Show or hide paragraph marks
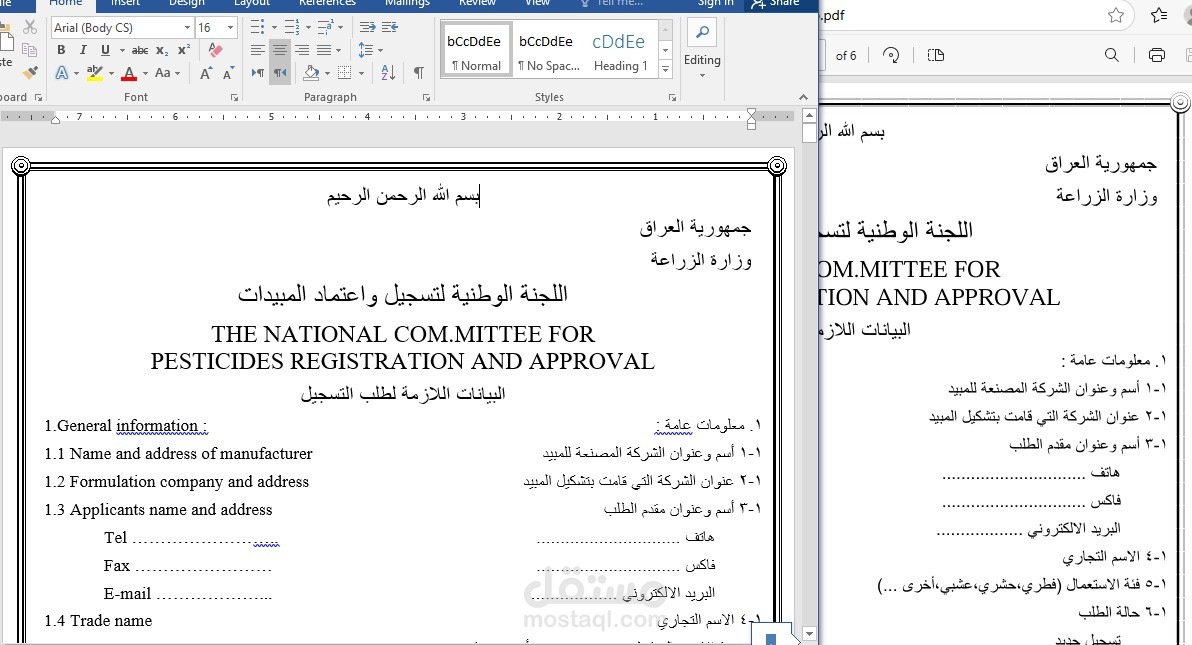Image resolution: width=1192 pixels, height=645 pixels. 419,73
